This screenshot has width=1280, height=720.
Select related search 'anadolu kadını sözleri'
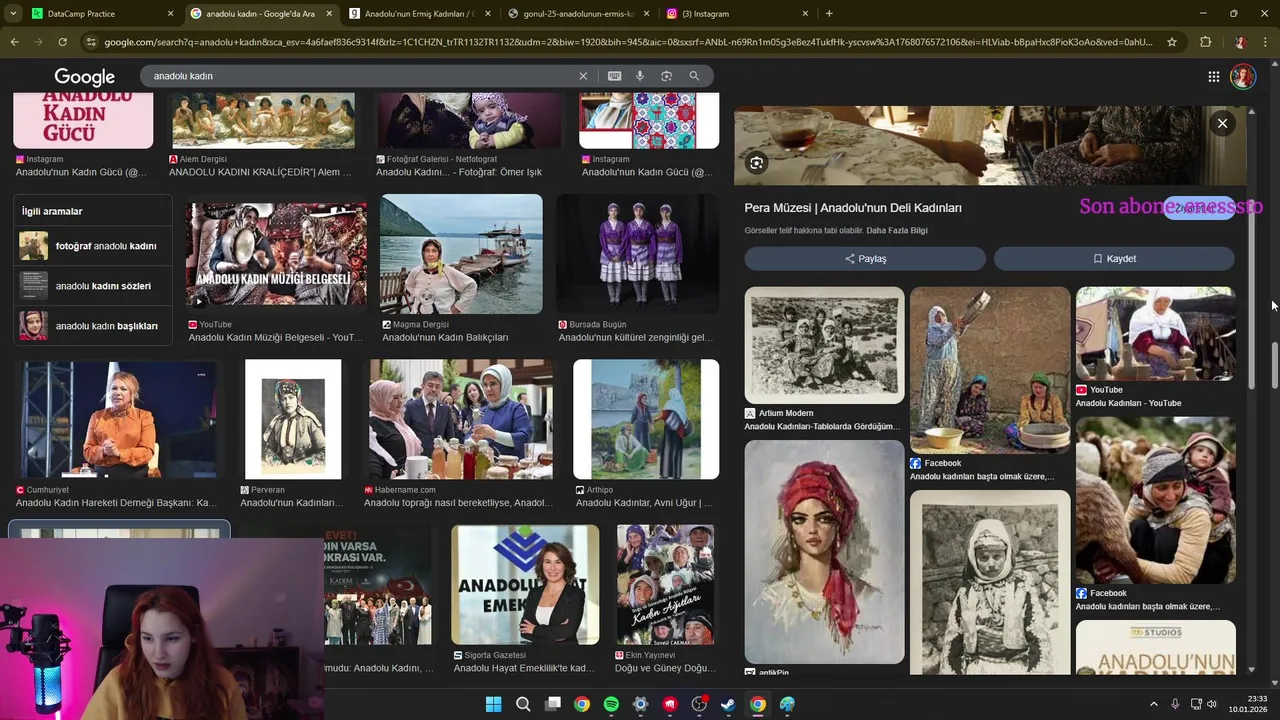[x=91, y=286]
